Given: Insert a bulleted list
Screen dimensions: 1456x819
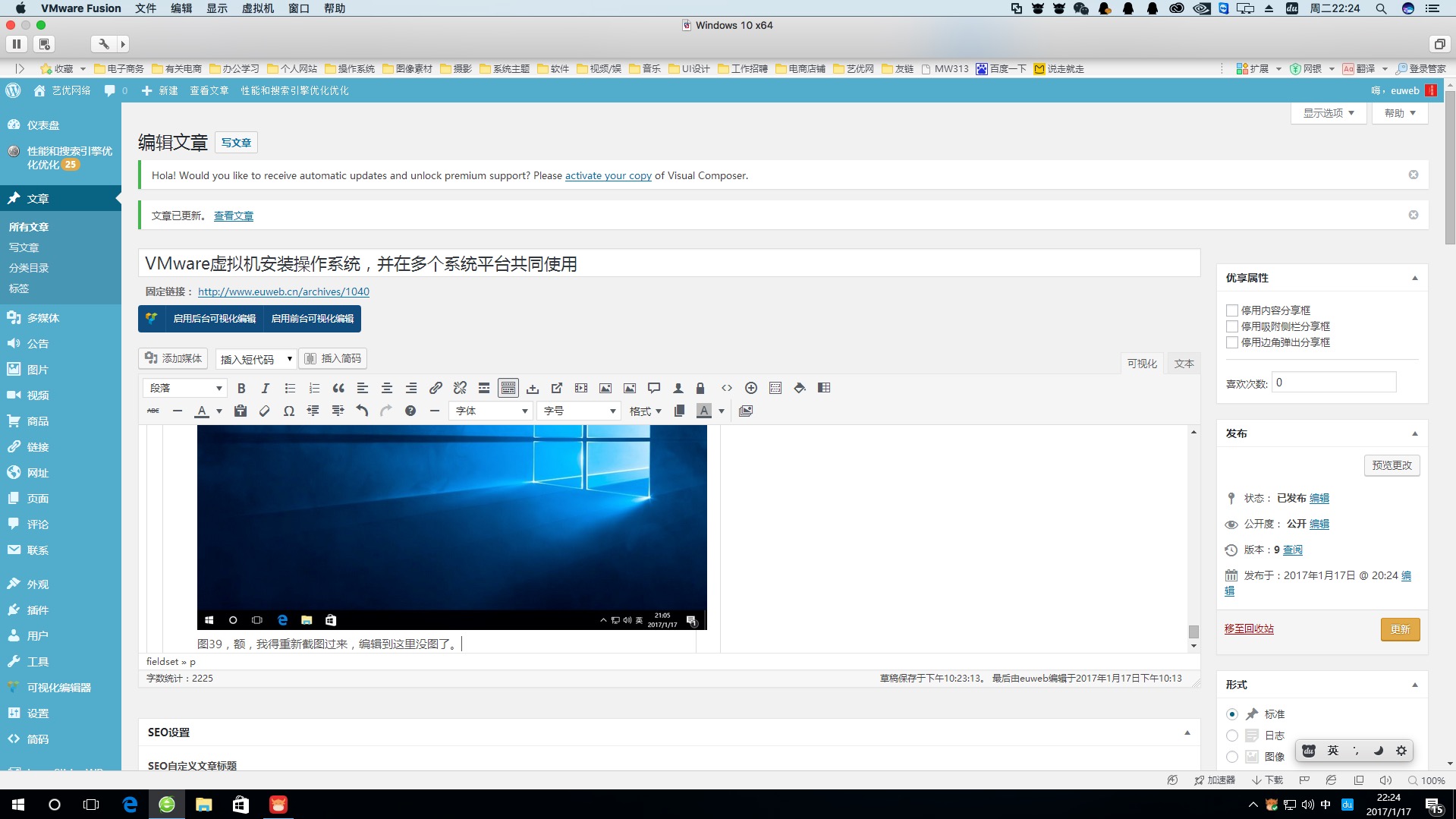Looking at the screenshot, I should 290,388.
